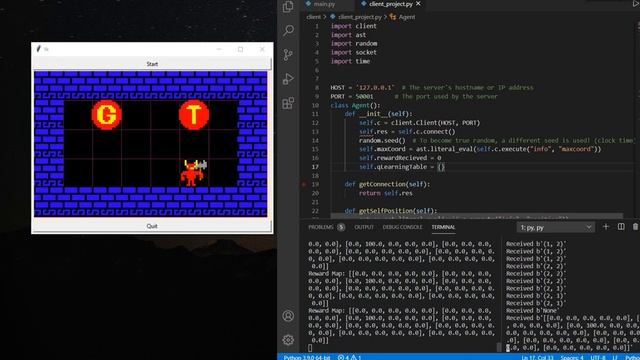Split the terminal with split icon
Image resolution: width=640 pixels, height=360 pixels.
(x=621, y=227)
